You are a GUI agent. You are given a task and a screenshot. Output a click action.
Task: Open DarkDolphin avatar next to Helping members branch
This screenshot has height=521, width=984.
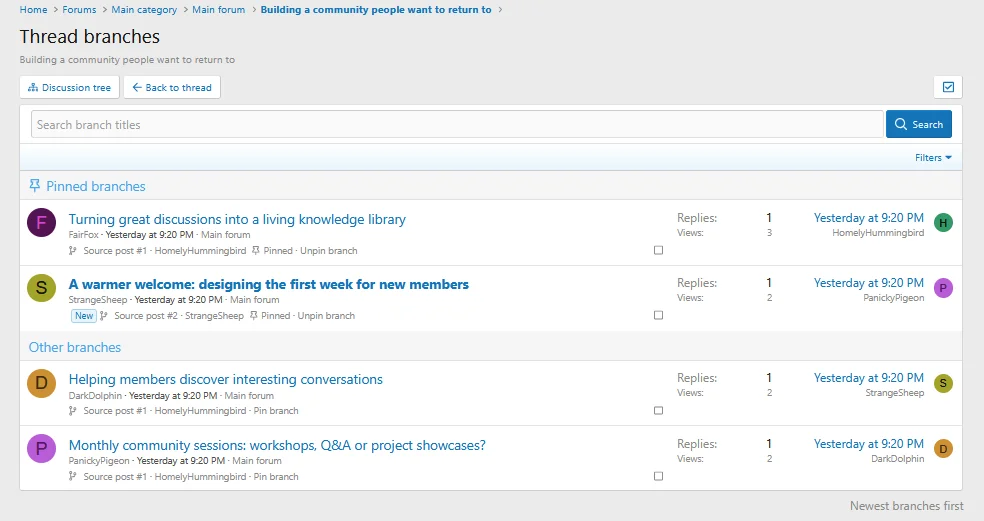[41, 384]
